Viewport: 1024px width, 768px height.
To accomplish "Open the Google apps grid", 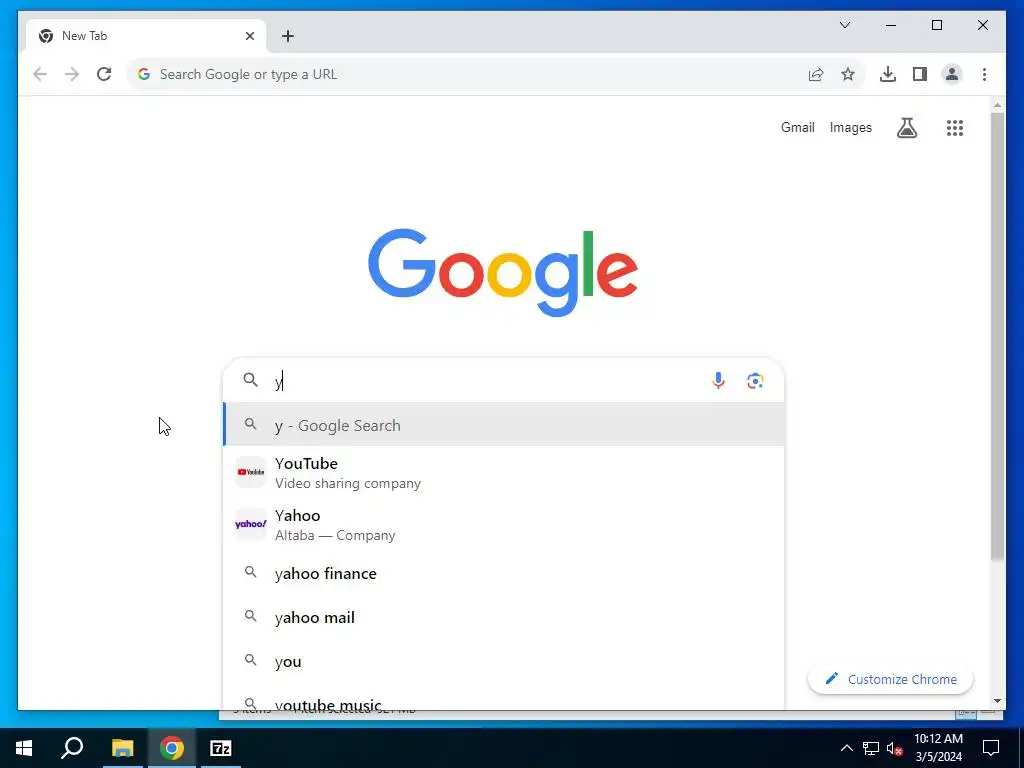I will click(x=955, y=128).
